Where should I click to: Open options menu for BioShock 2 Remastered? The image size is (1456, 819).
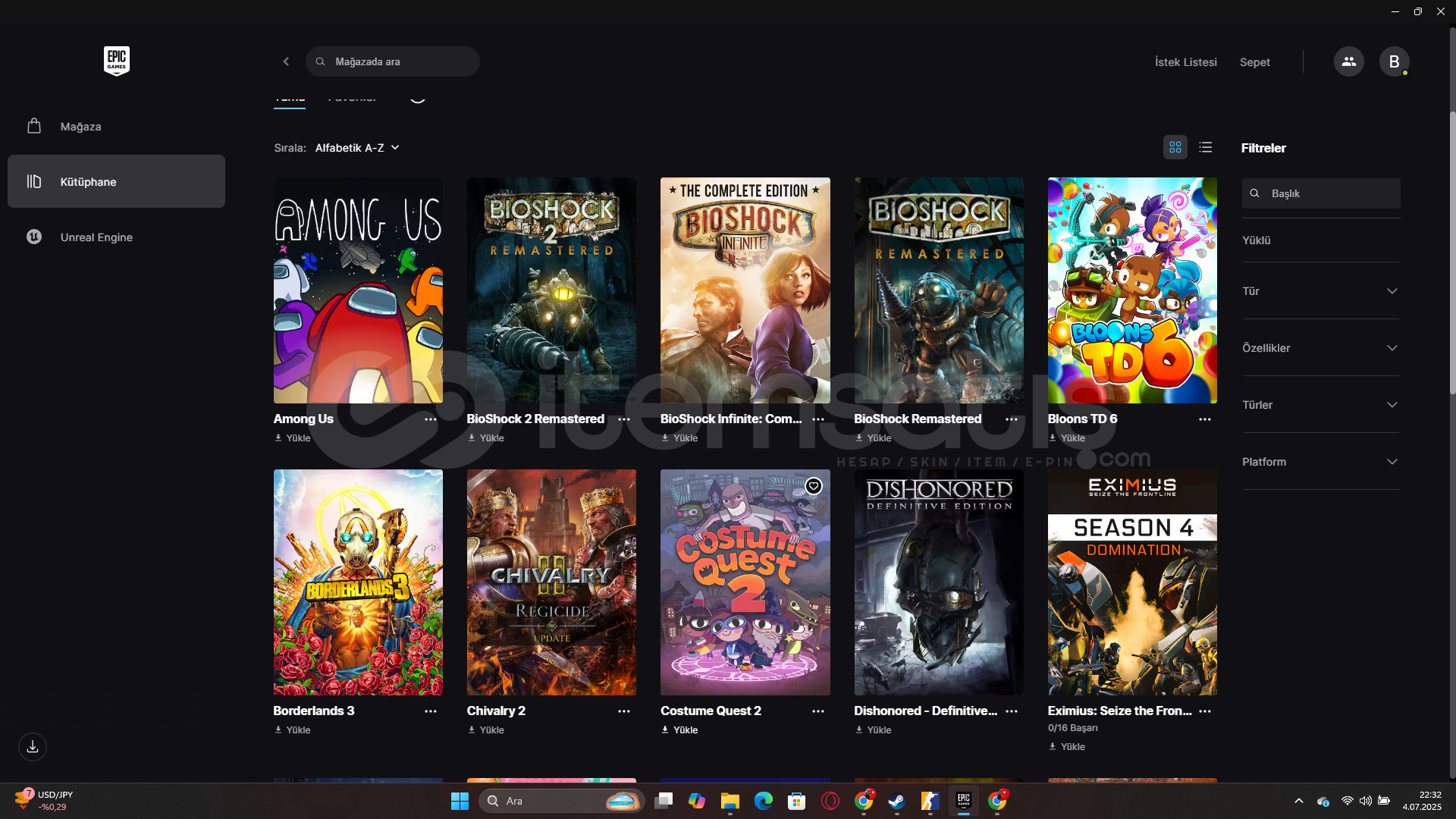pos(624,419)
